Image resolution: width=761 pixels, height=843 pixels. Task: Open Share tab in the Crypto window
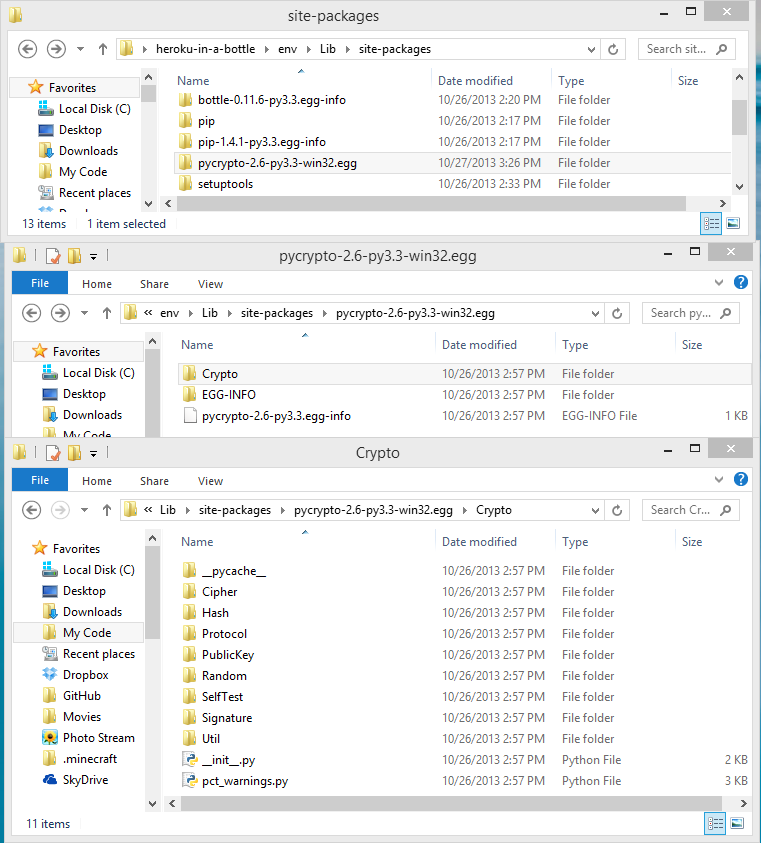tap(154, 481)
